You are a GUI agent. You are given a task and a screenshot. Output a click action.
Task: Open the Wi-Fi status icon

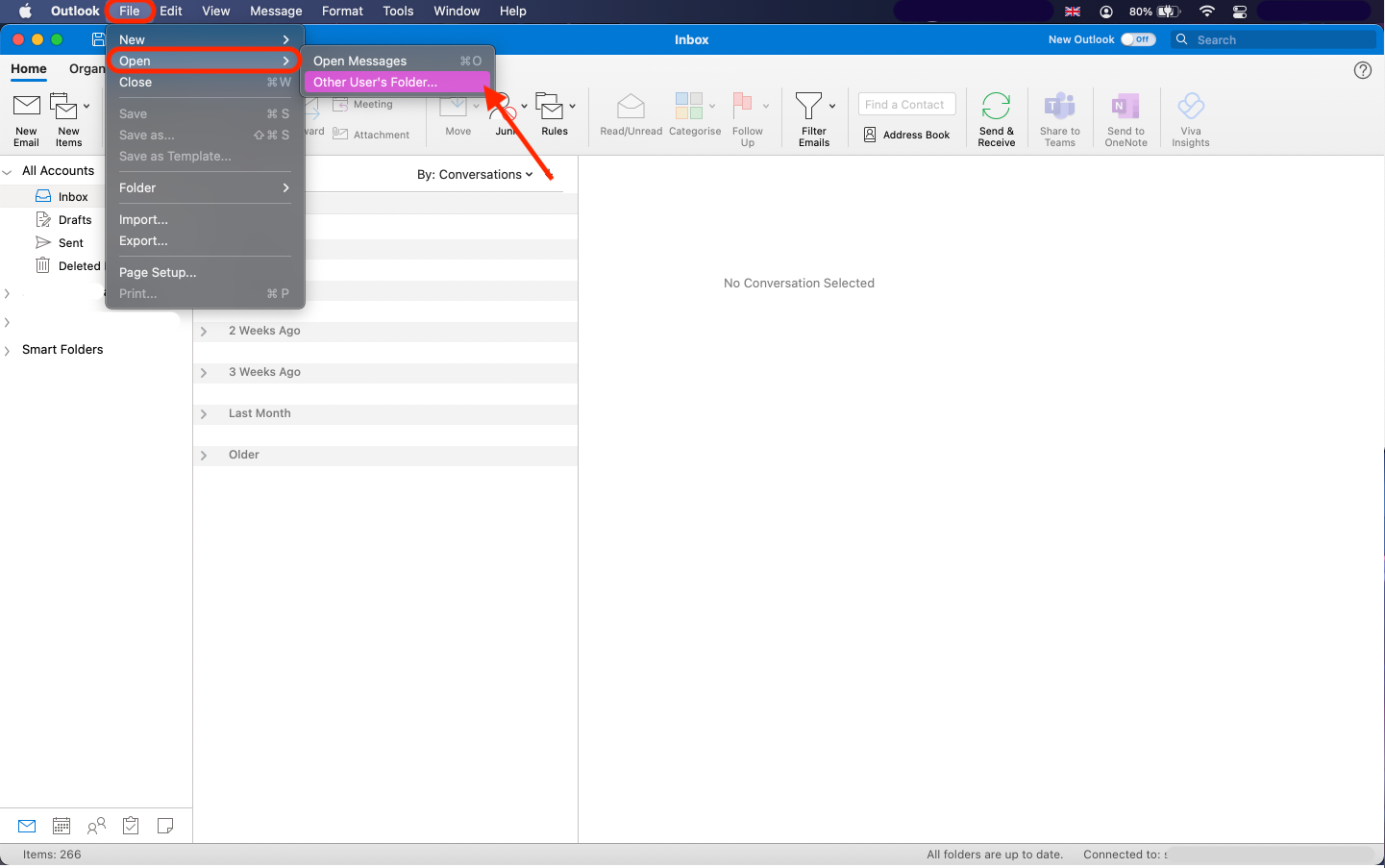(1207, 12)
